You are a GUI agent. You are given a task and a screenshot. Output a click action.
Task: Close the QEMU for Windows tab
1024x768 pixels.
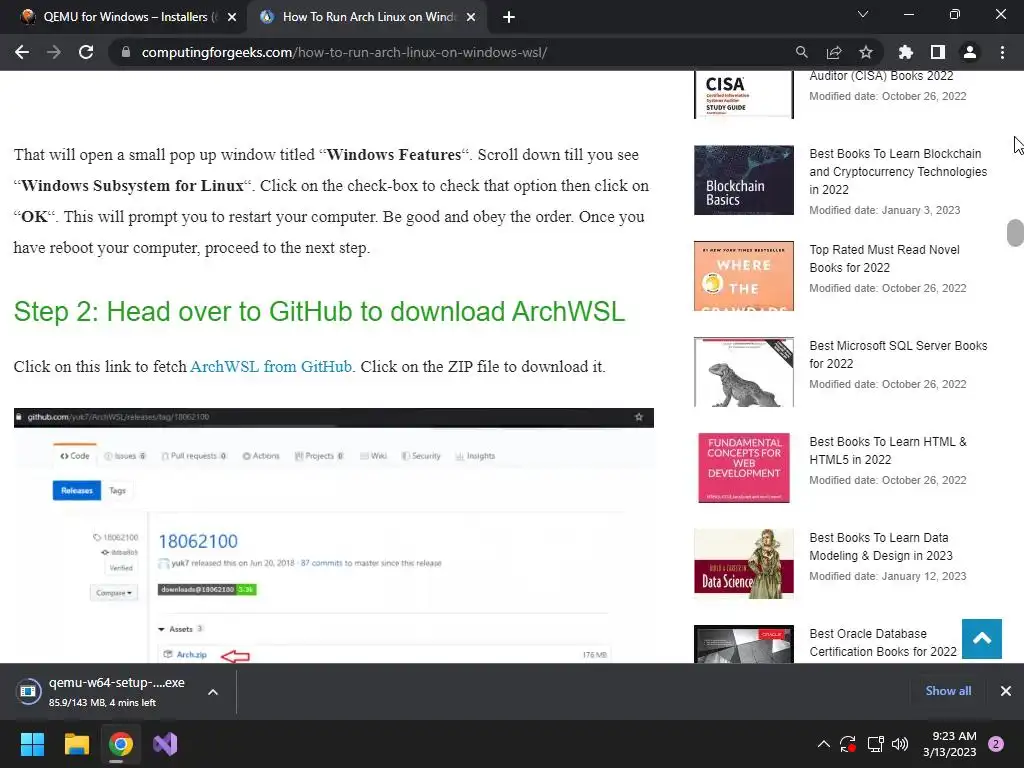pos(232,17)
